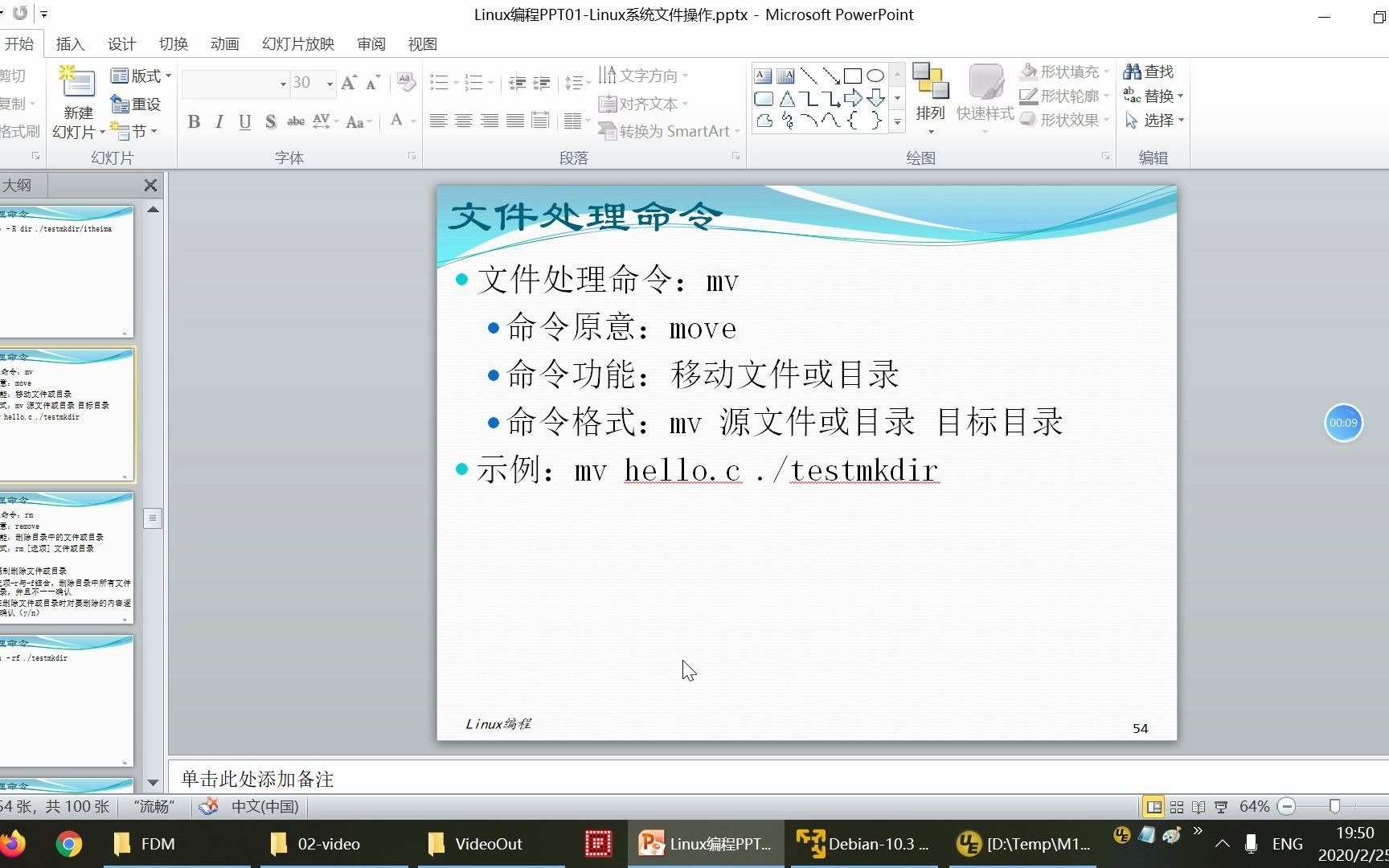Select the 查找 find tool
Image resolution: width=1389 pixels, height=868 pixels.
click(x=1151, y=71)
